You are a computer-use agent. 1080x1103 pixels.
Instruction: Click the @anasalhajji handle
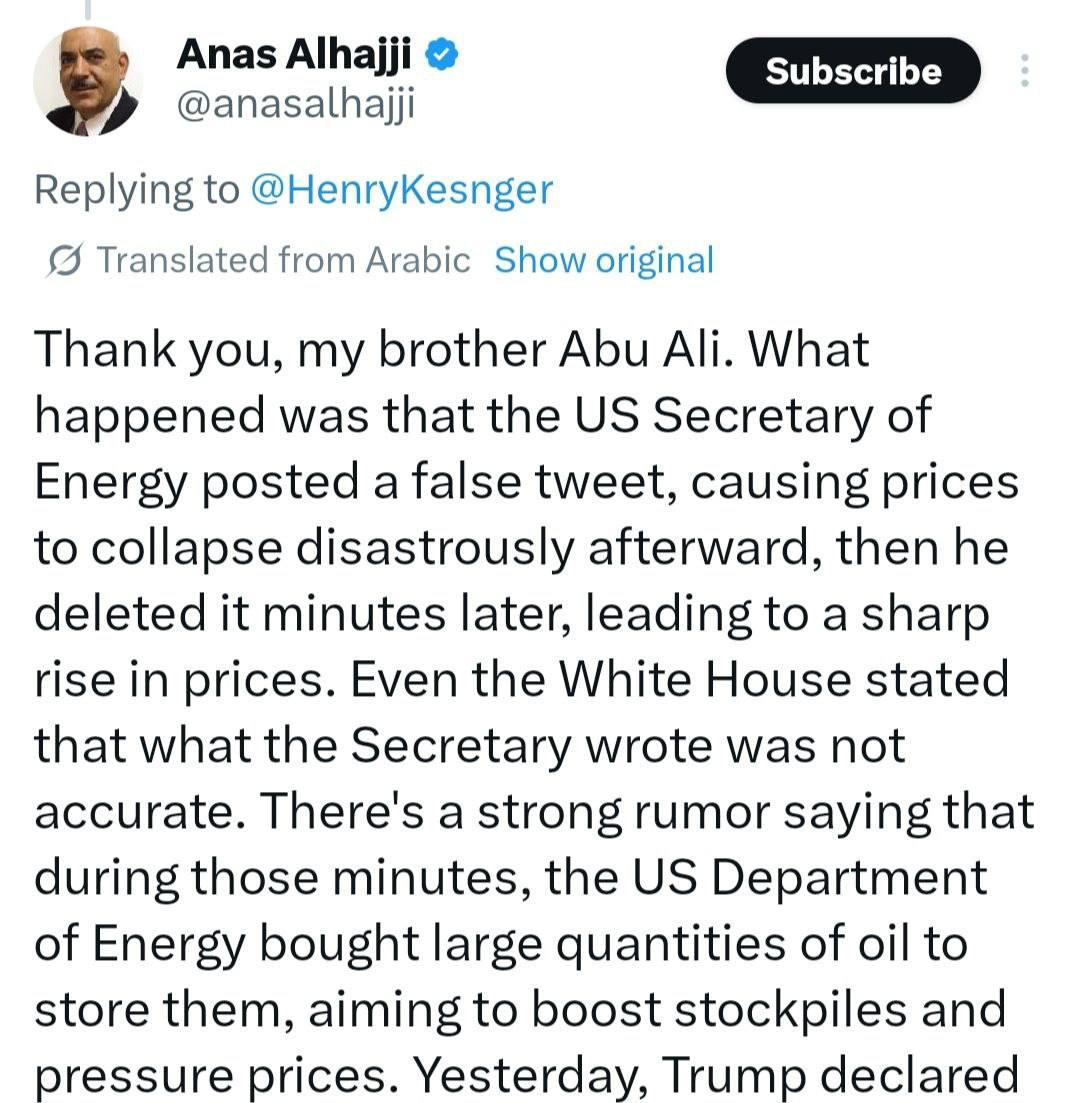(295, 103)
